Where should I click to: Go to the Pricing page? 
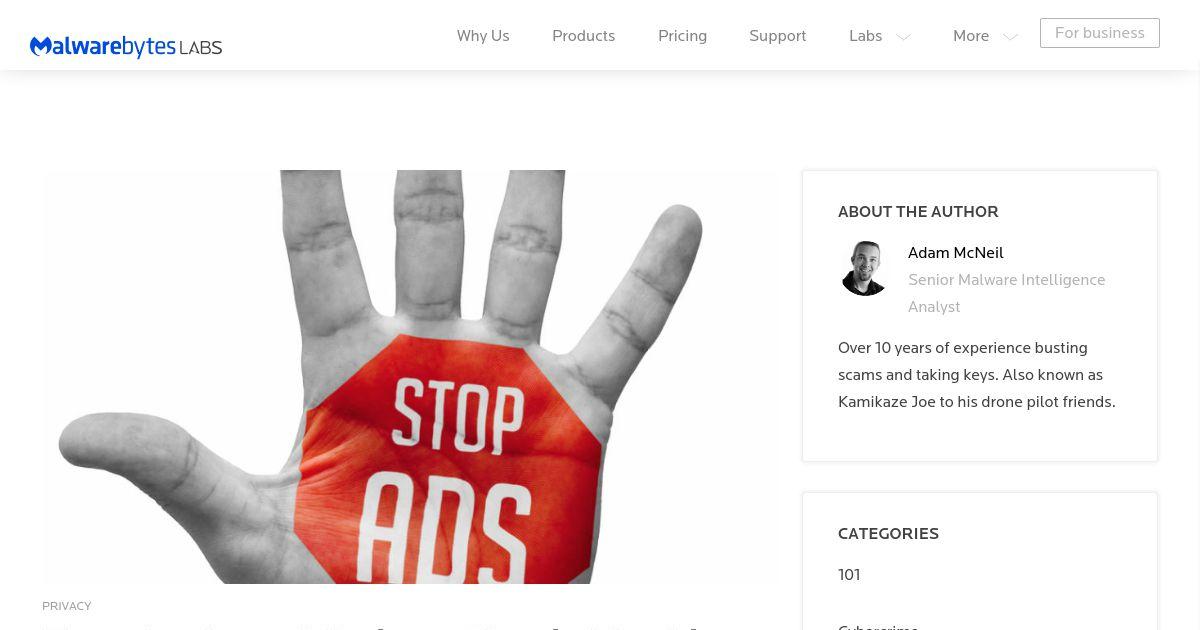pyautogui.click(x=683, y=36)
